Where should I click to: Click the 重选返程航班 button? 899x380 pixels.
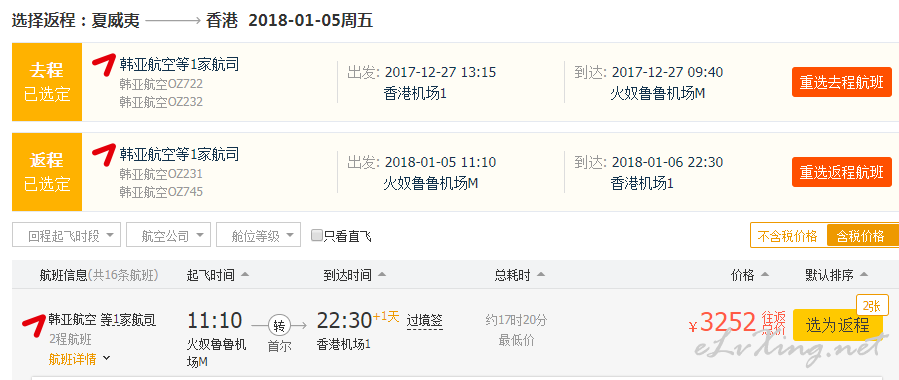[842, 171]
